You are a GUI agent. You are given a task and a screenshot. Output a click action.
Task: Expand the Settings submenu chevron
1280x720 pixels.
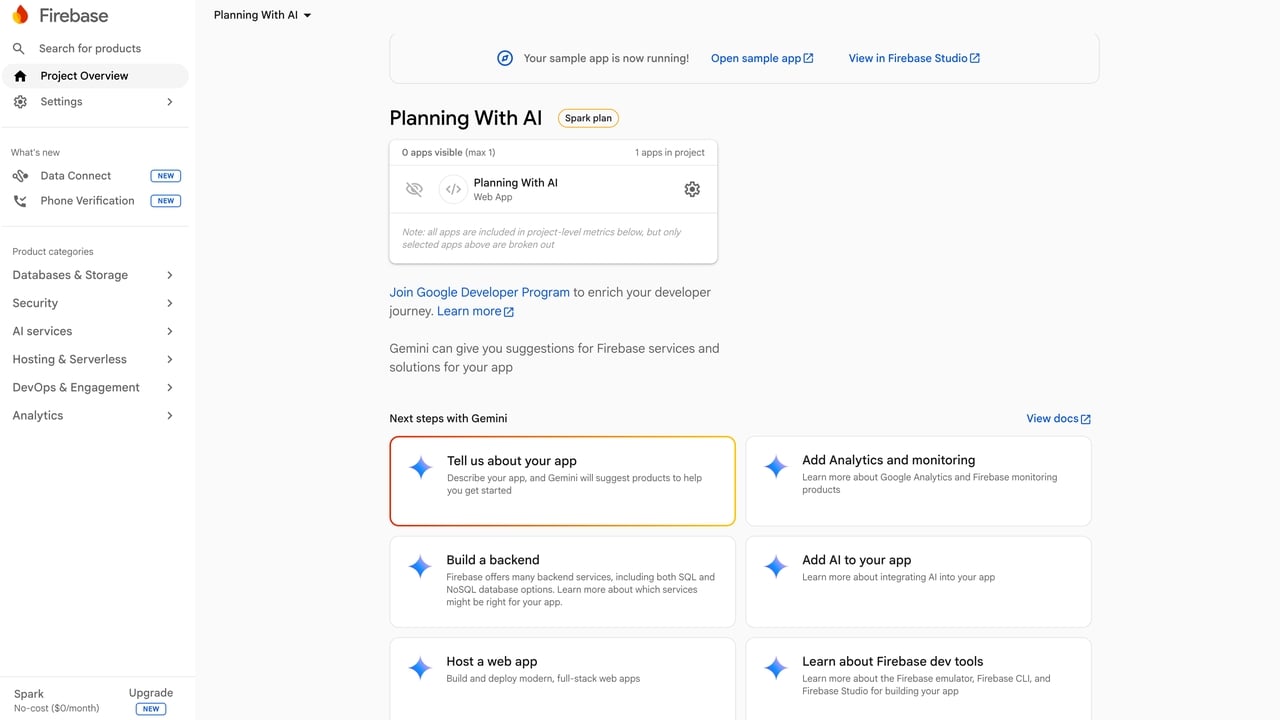click(169, 102)
